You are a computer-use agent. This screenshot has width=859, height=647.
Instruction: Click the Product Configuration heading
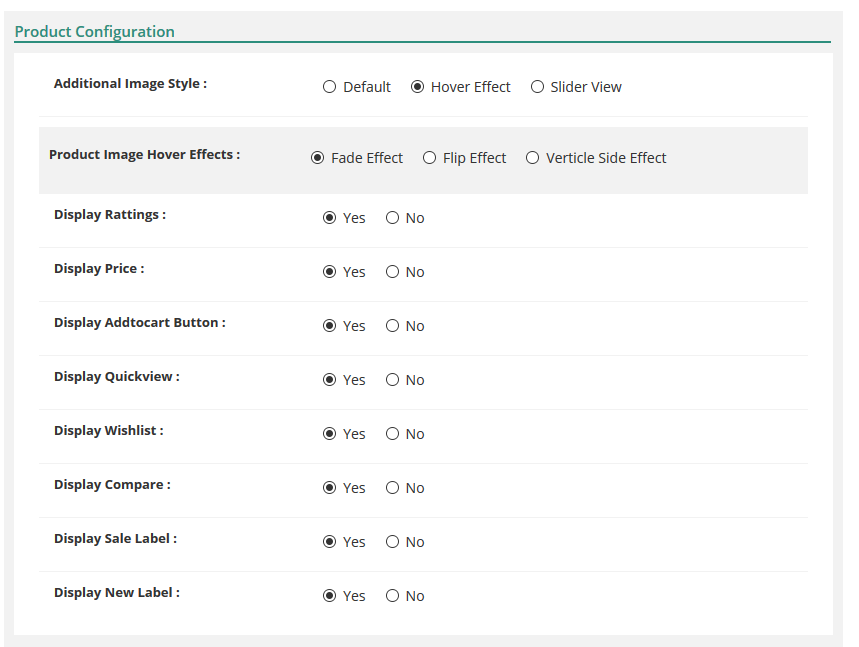(94, 32)
